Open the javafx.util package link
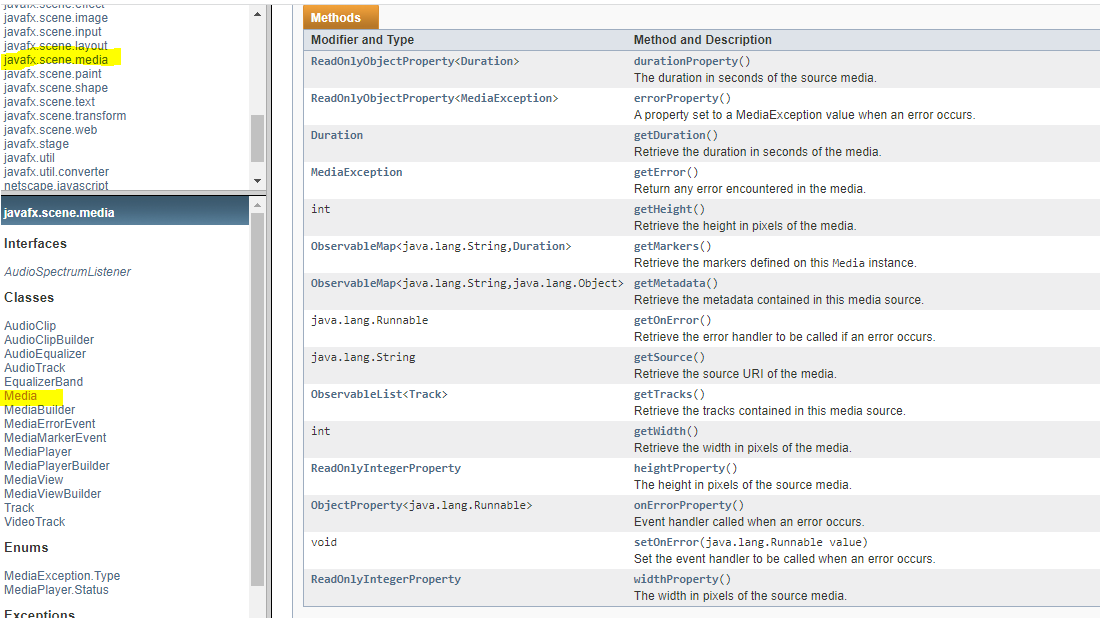 point(29,158)
